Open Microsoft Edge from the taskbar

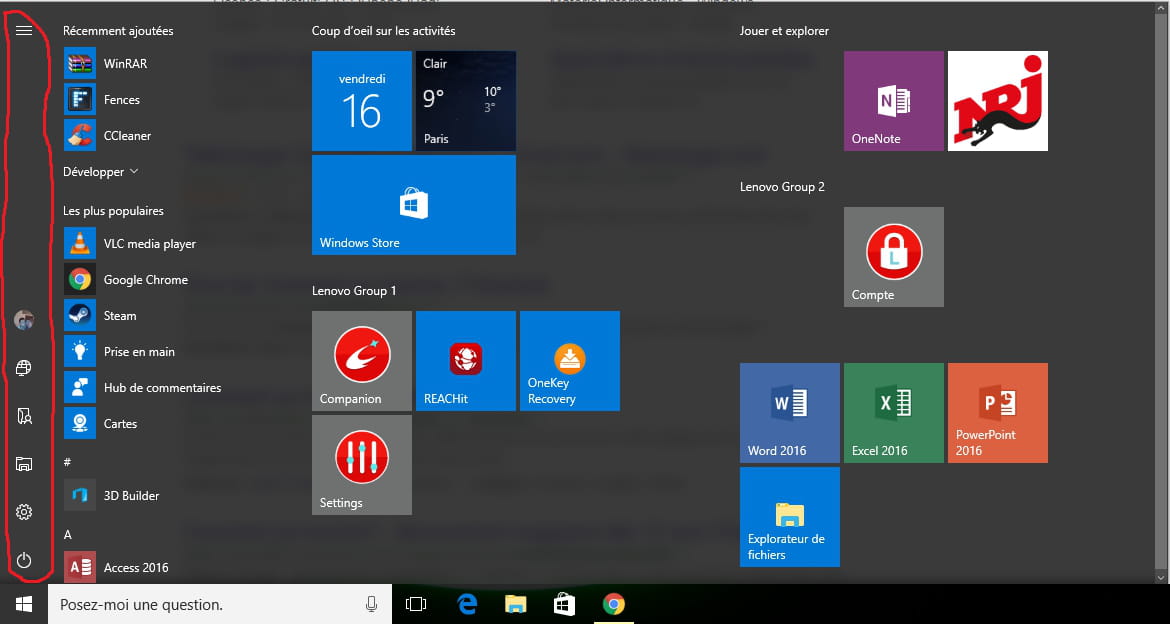(x=467, y=604)
